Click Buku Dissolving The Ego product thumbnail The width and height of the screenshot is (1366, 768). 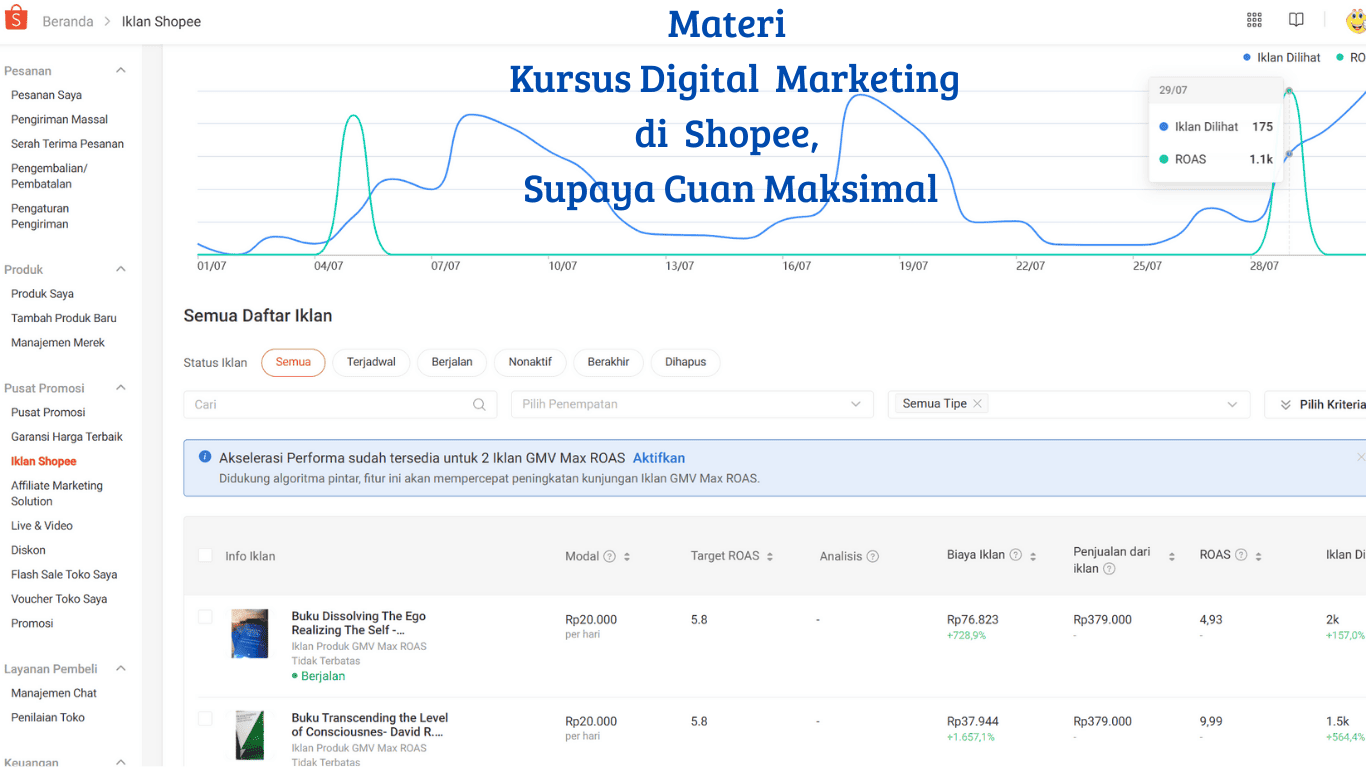249,633
